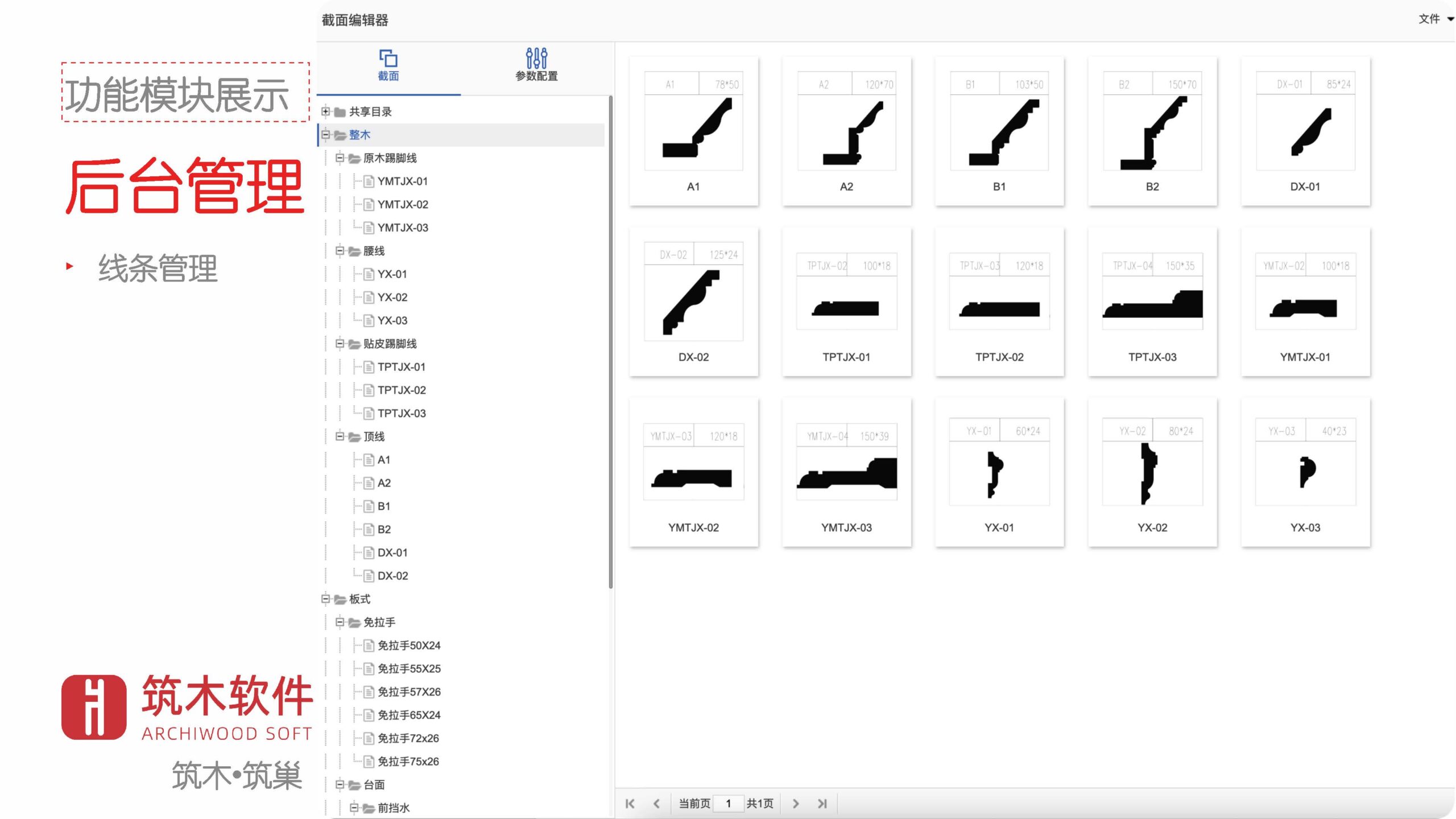The height and width of the screenshot is (819, 1456).
Task: Click next page arrow icon
Action: [x=796, y=804]
